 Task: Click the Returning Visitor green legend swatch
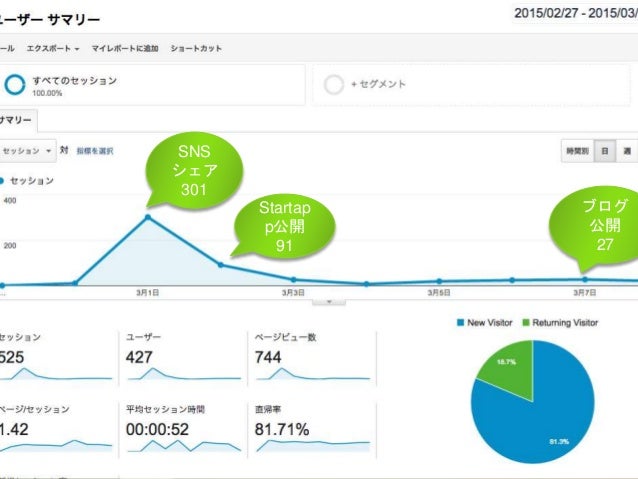tap(526, 323)
